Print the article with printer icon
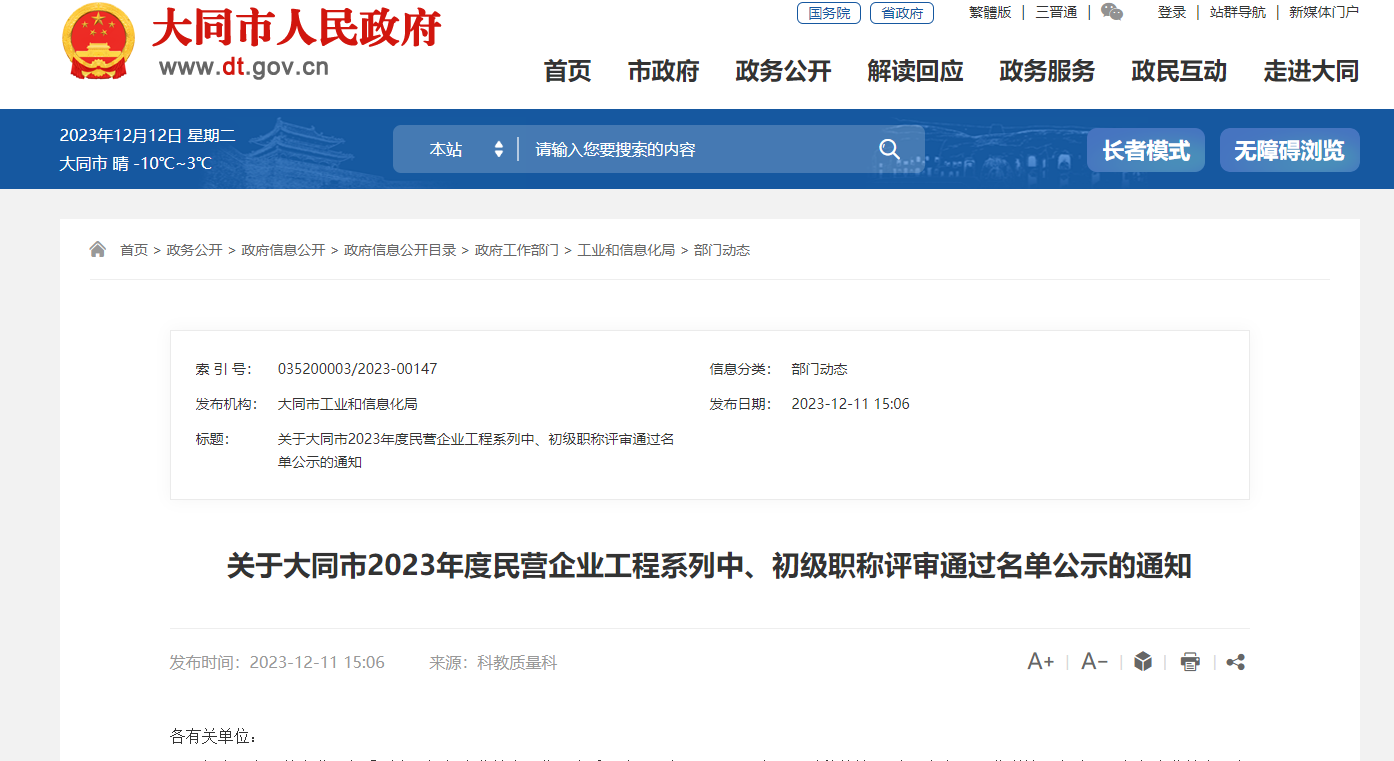Screen dimensions: 1394x761 point(1189,662)
